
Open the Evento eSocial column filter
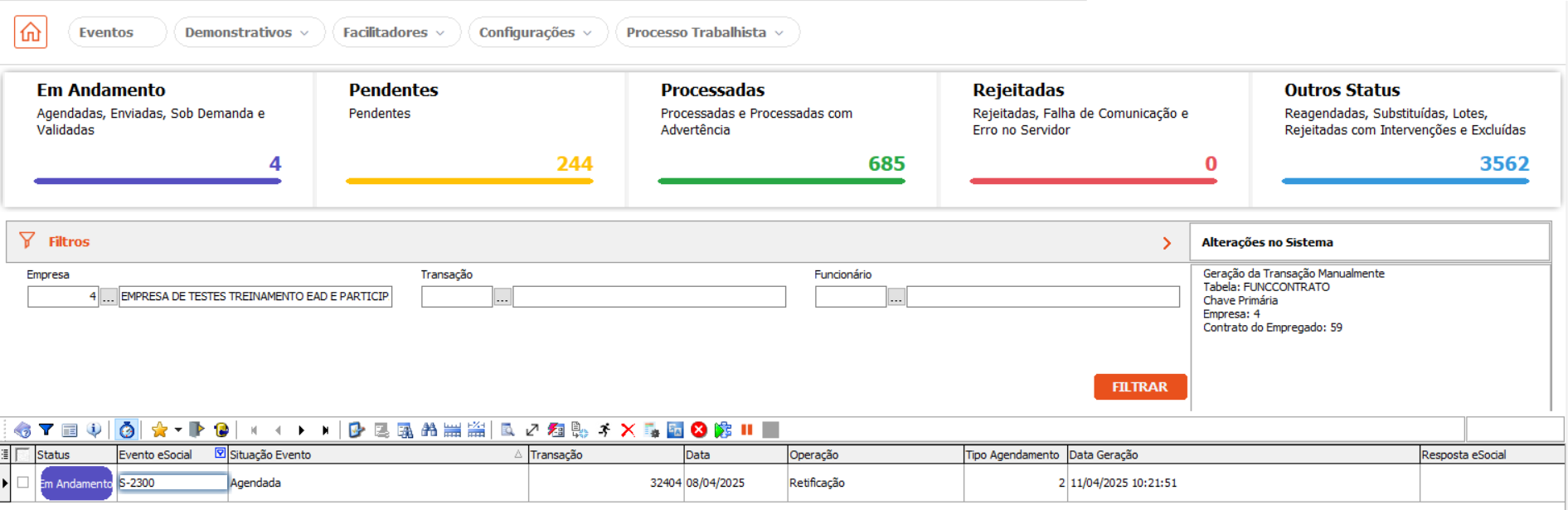click(x=220, y=454)
